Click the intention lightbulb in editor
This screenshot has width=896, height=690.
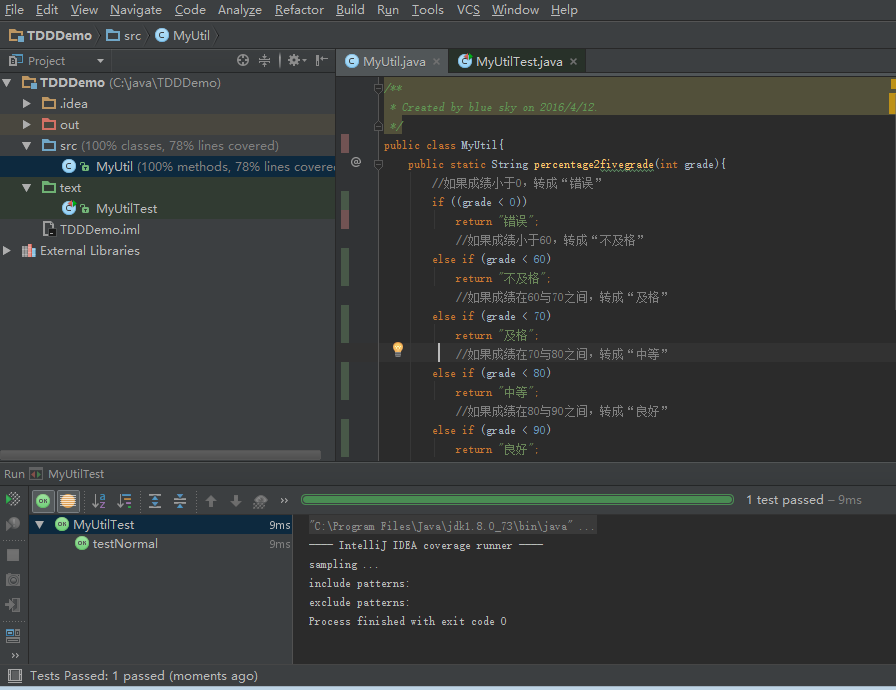pyautogui.click(x=398, y=349)
